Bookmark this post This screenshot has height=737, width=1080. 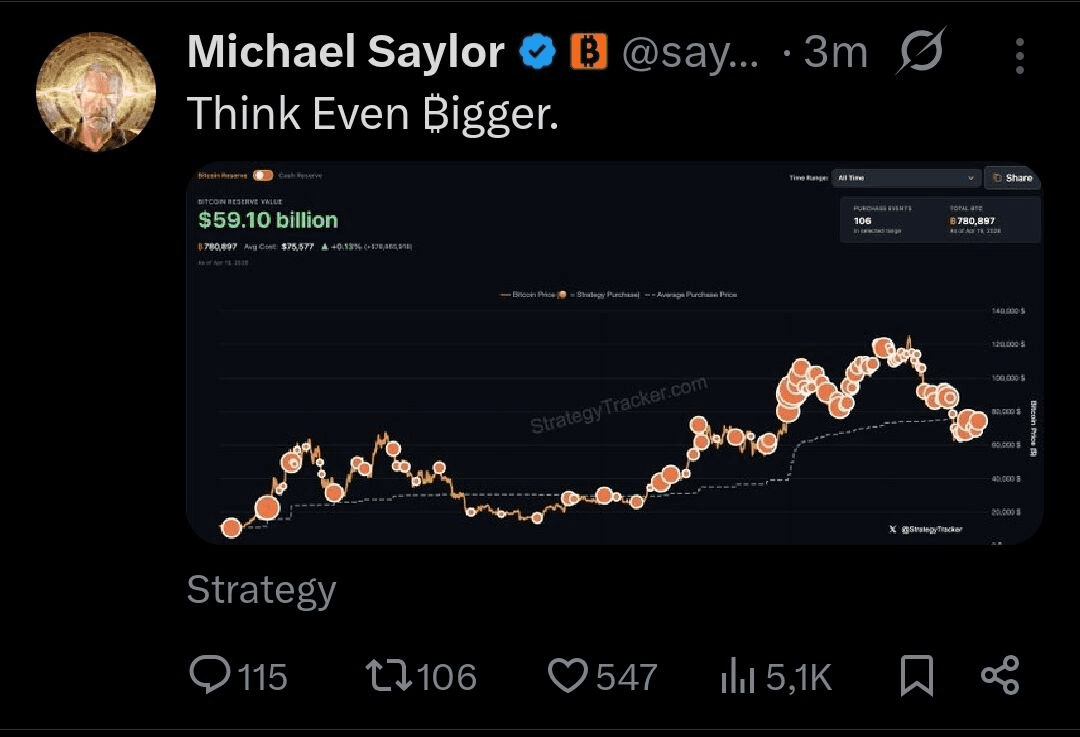click(x=916, y=676)
